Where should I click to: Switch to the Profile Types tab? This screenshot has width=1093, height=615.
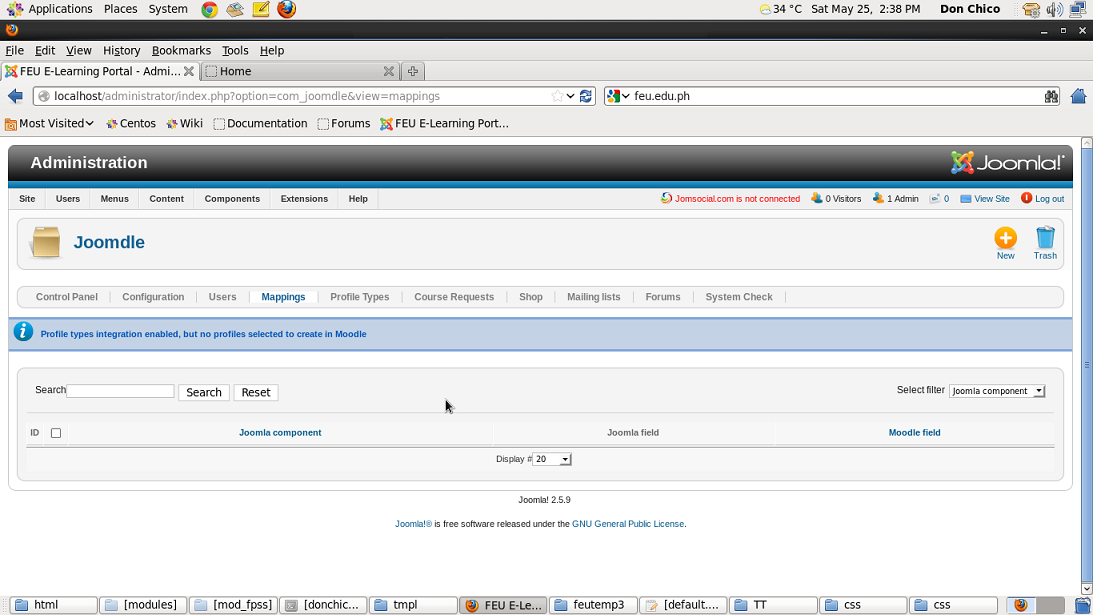(359, 297)
